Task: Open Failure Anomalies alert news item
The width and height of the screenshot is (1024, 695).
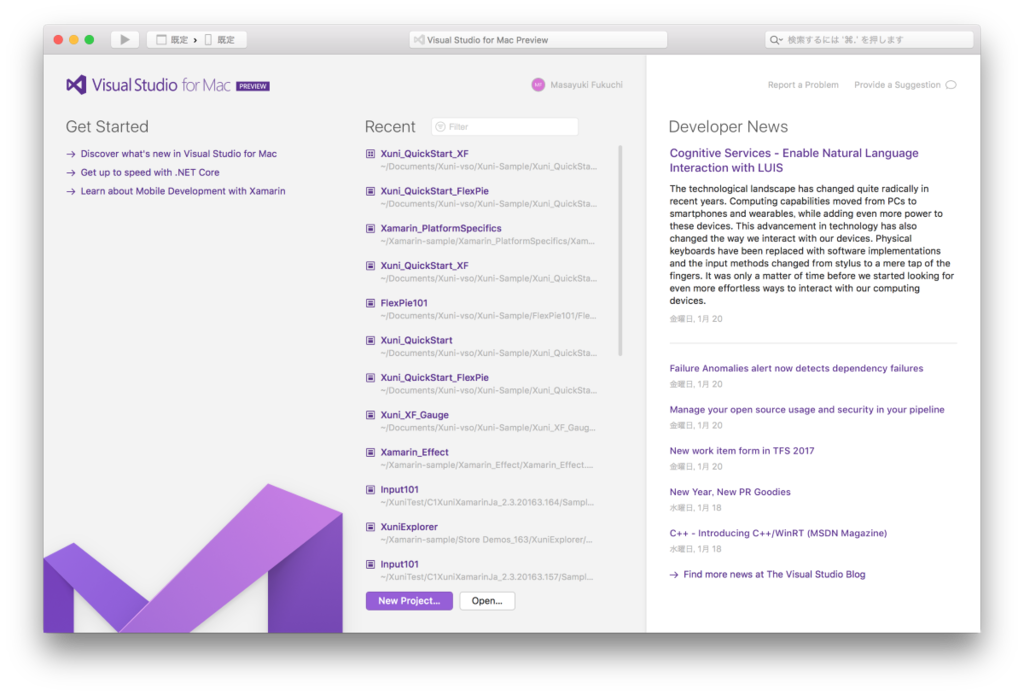Action: point(796,368)
